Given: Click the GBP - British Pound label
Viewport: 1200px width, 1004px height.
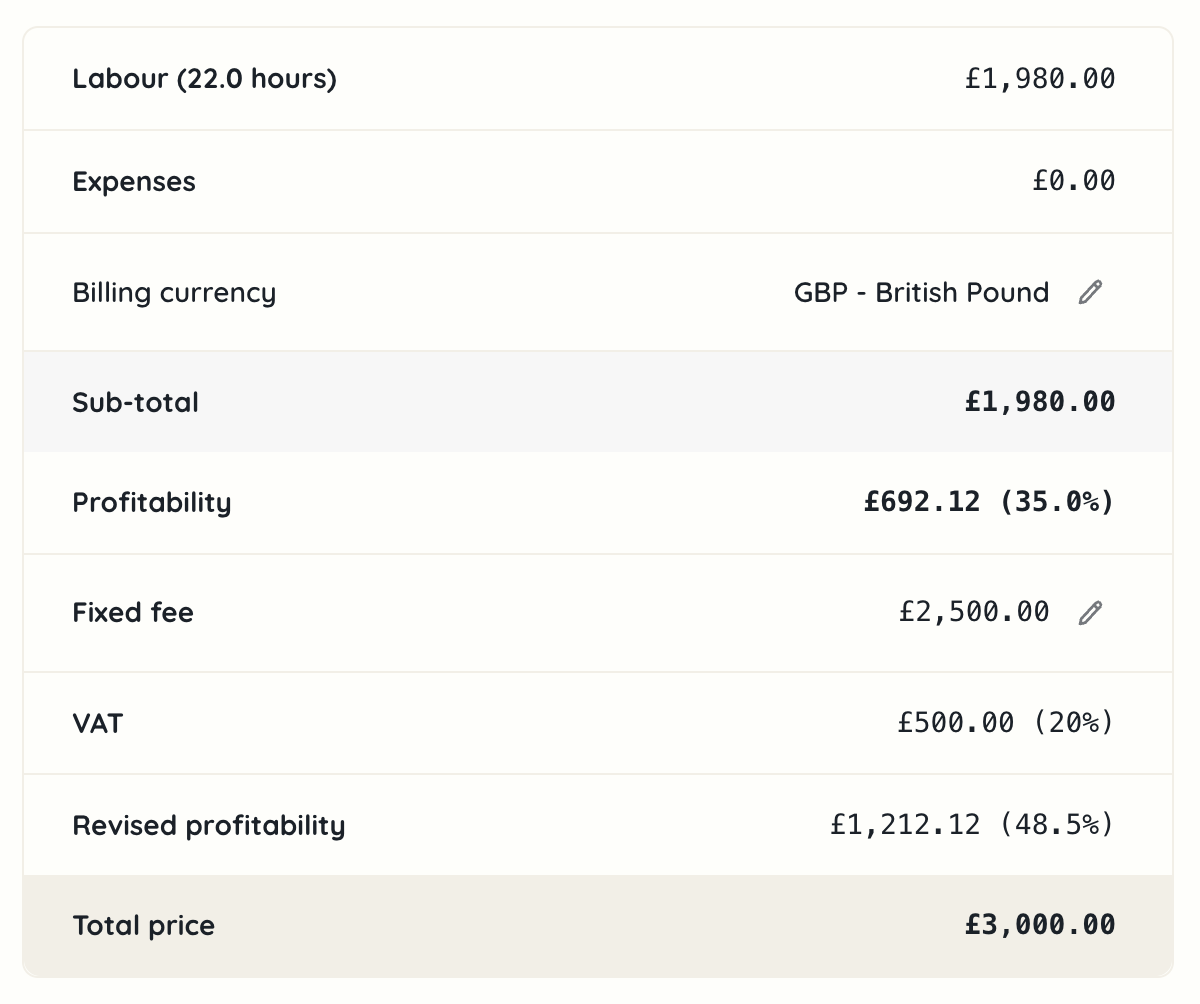Looking at the screenshot, I should pyautogui.click(x=920, y=292).
